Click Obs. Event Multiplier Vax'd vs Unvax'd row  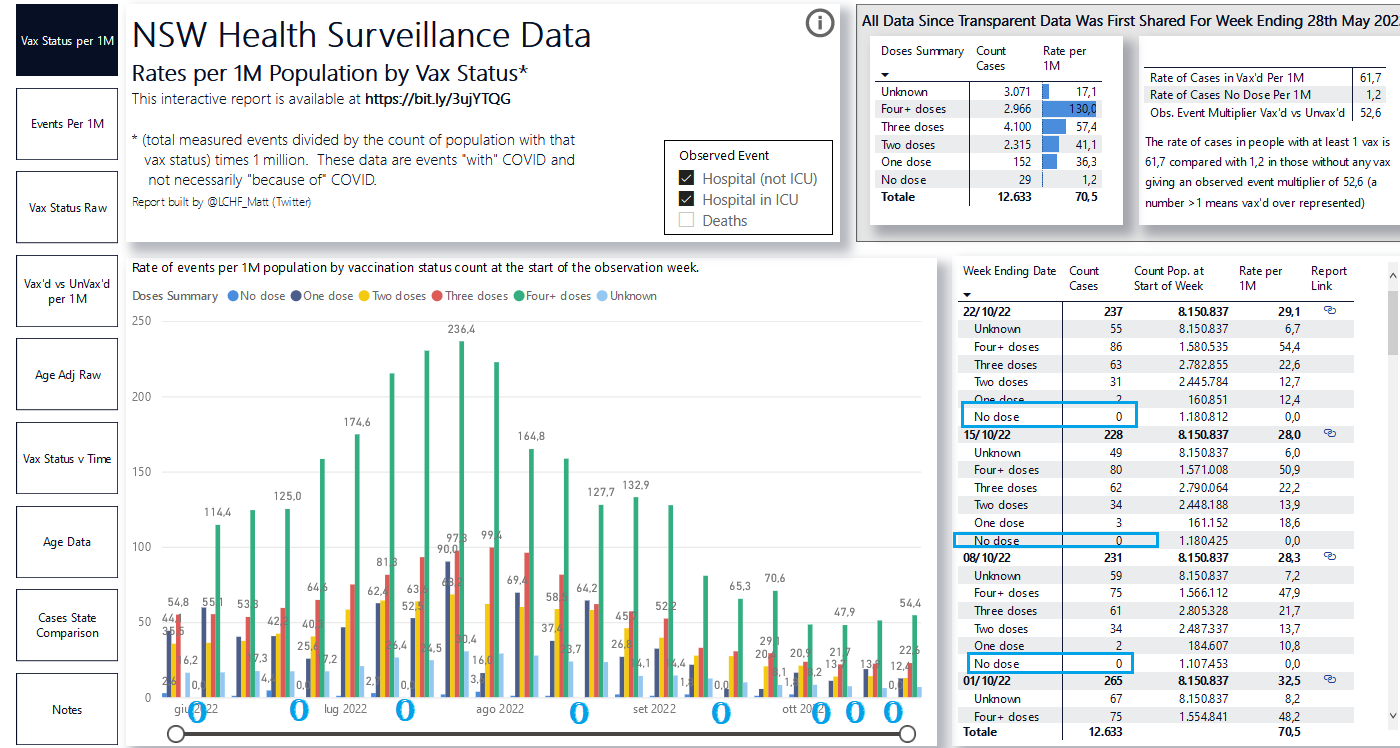pos(1265,112)
